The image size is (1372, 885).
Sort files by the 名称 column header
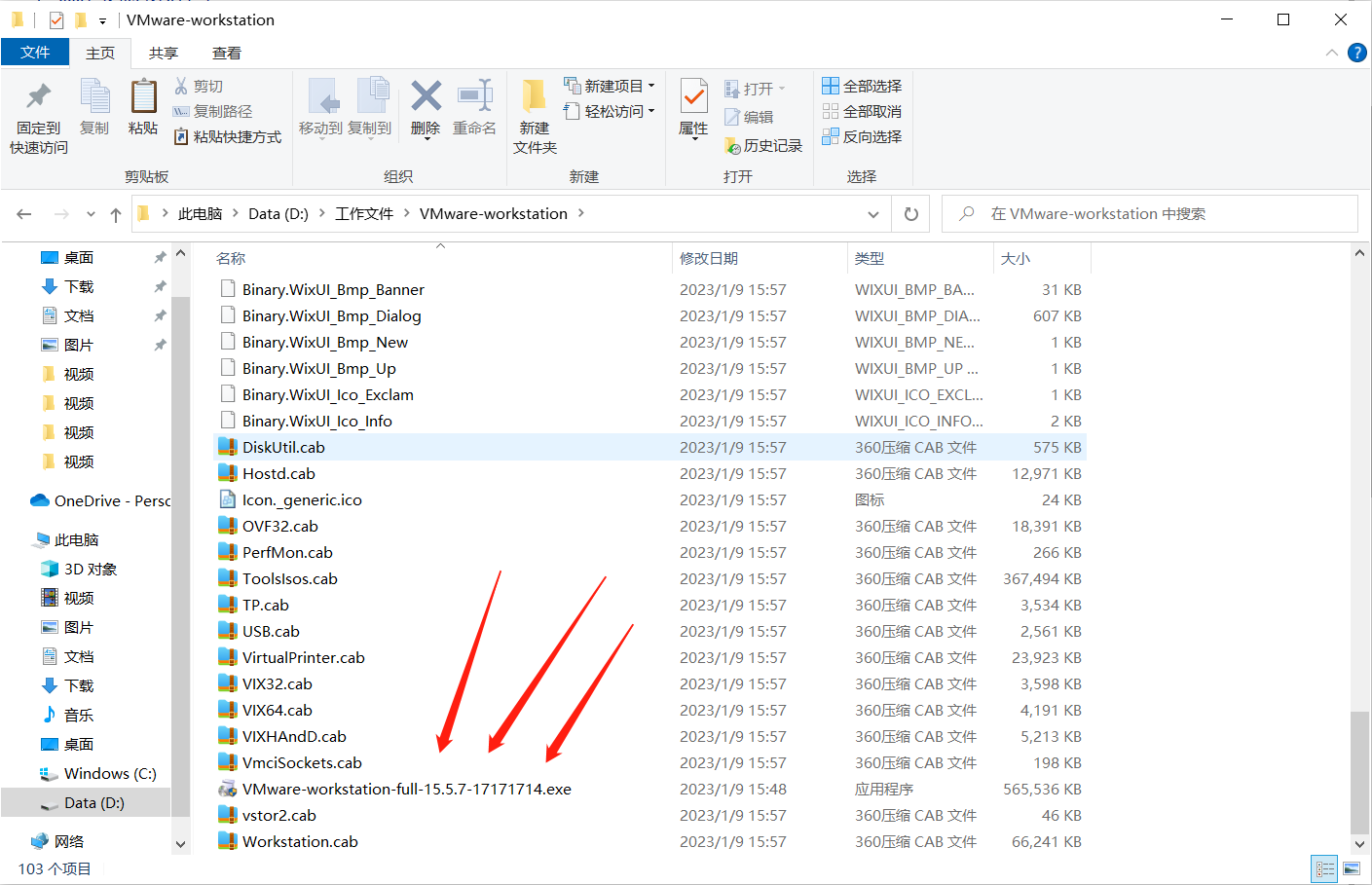click(231, 258)
